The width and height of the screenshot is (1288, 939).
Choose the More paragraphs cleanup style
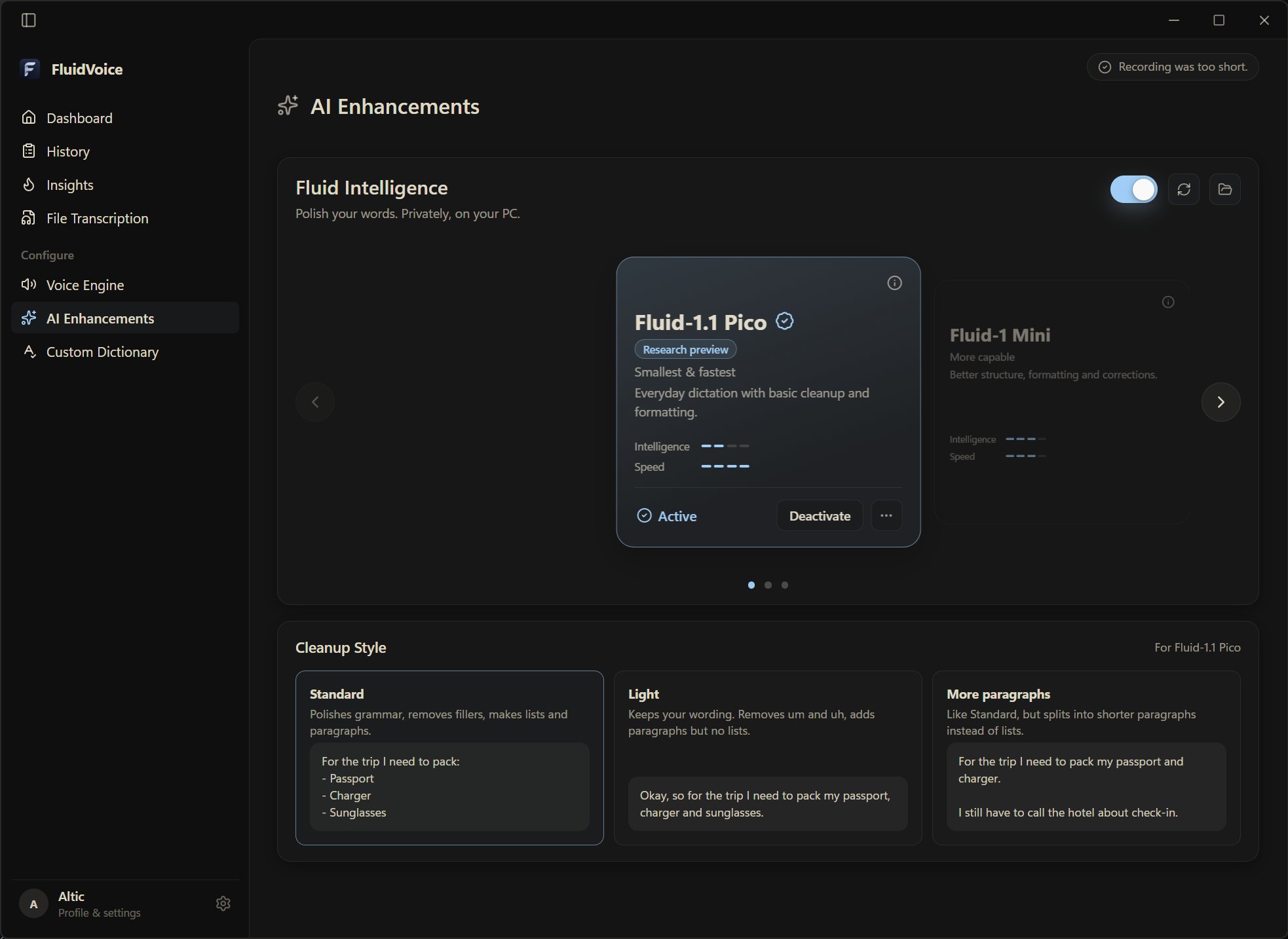pyautogui.click(x=1086, y=758)
